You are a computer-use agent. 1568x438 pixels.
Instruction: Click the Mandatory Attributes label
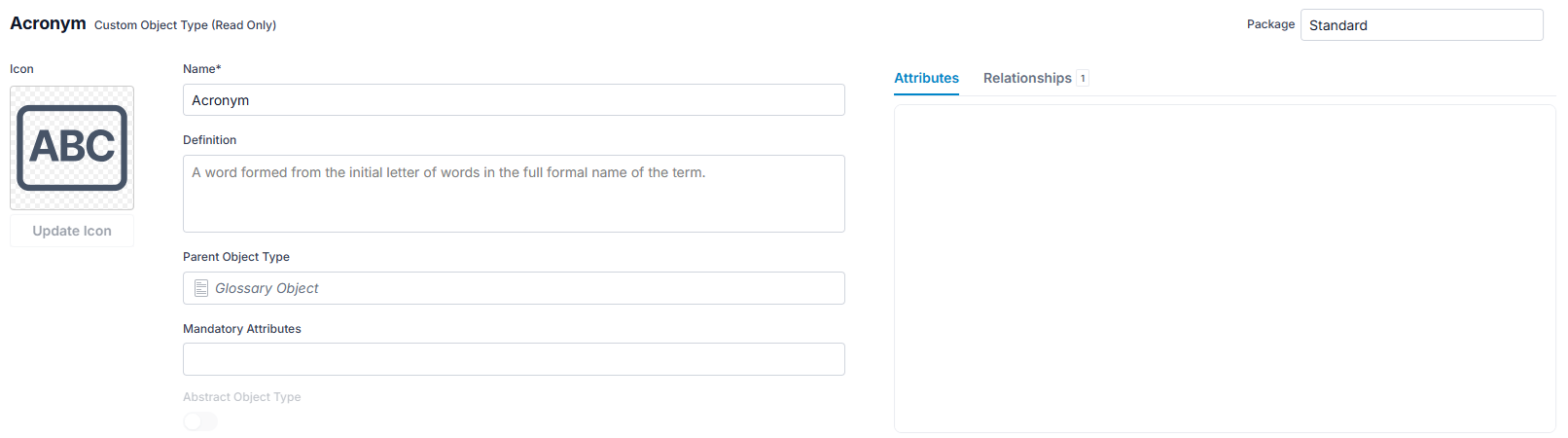coord(242,329)
